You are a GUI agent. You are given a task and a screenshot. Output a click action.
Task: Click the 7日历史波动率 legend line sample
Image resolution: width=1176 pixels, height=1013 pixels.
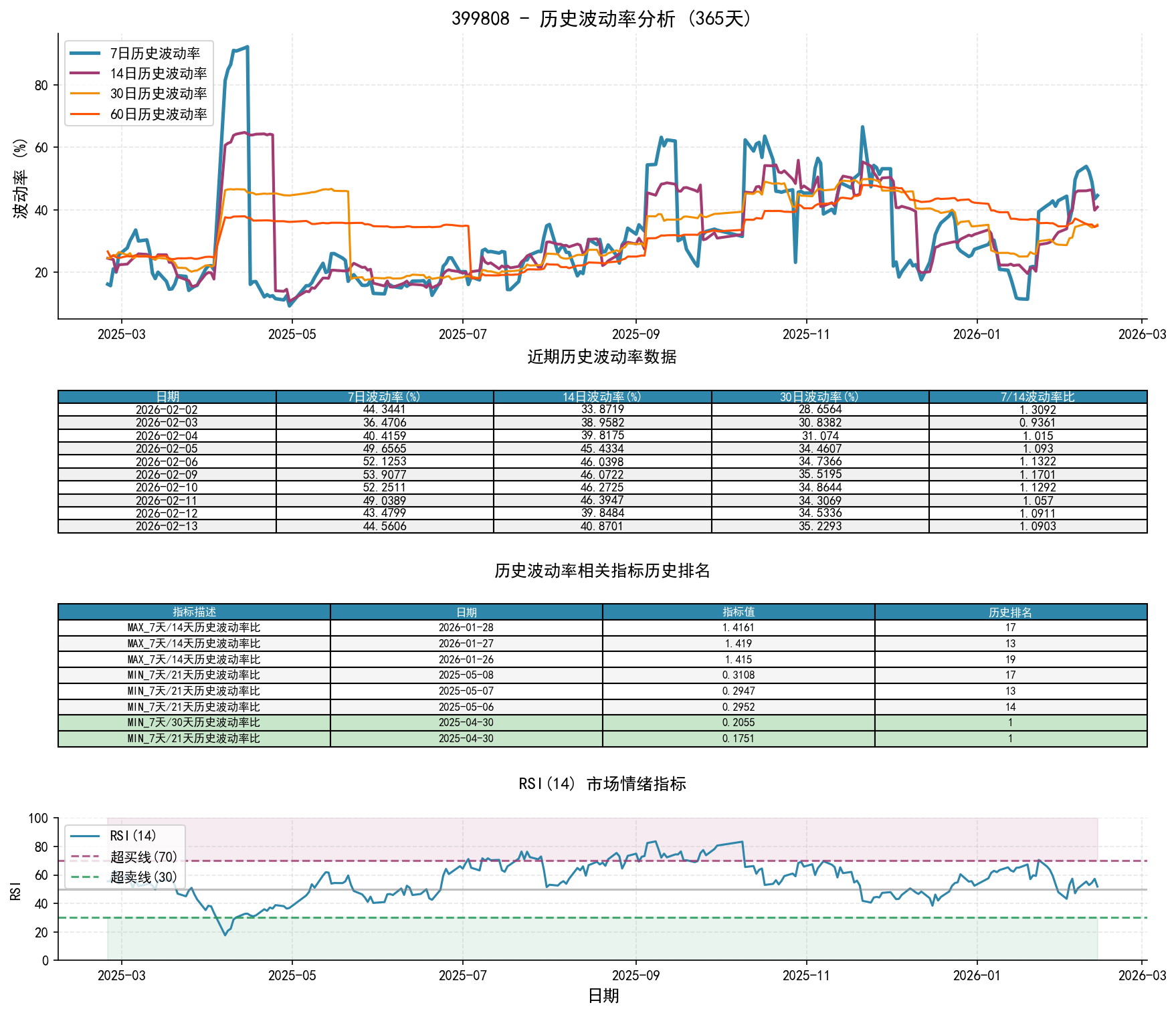[86, 53]
